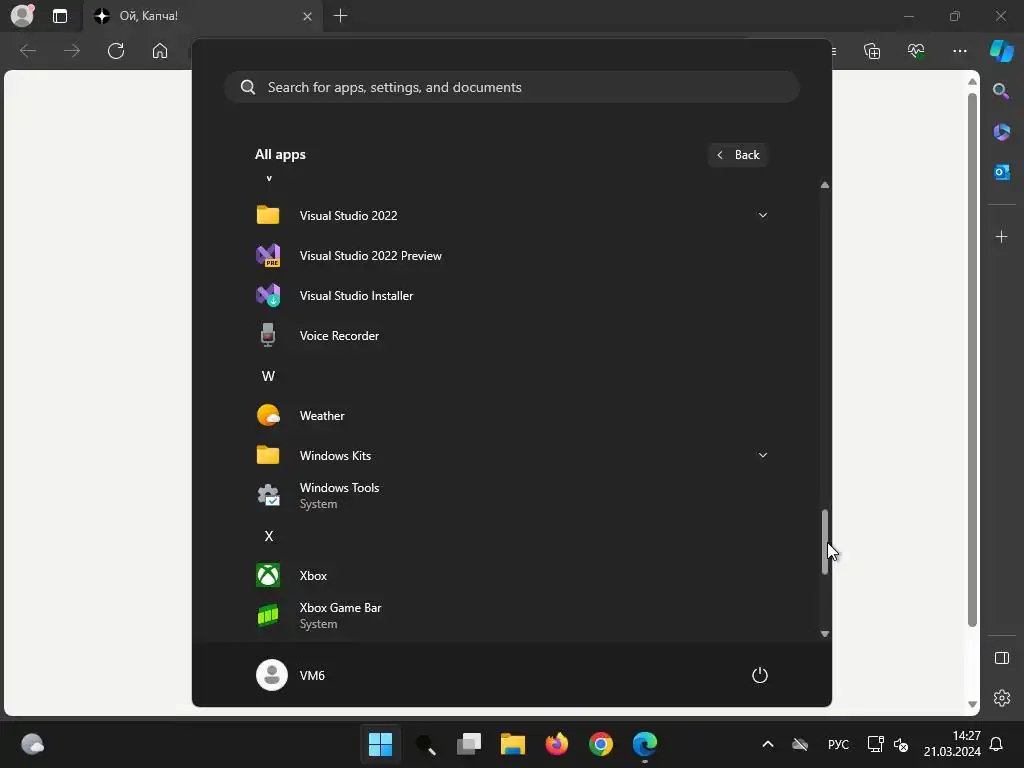Click the X letter section header
The image size is (1024, 768).
pos(268,536)
